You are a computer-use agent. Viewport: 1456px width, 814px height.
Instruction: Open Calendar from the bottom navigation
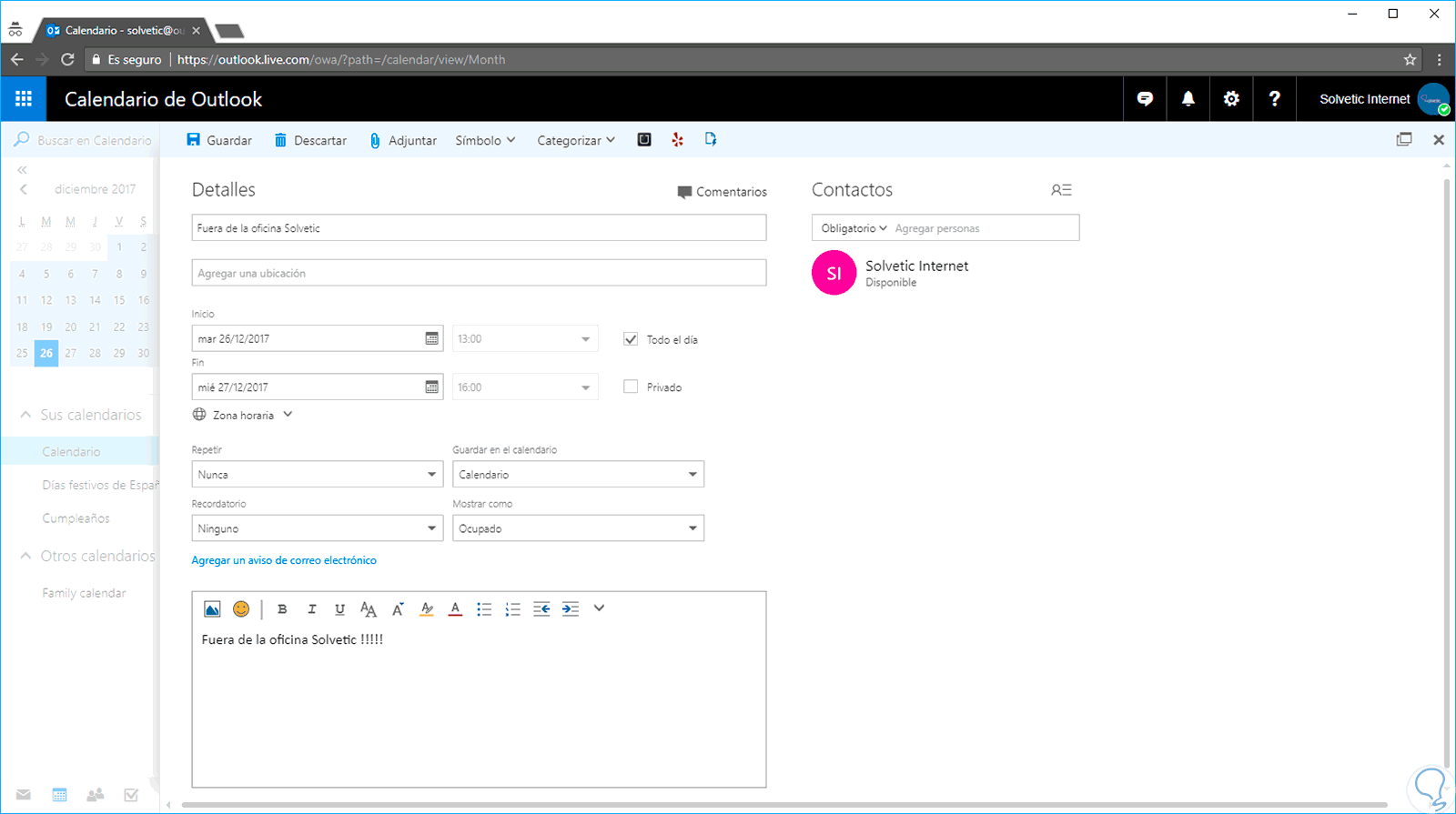coord(59,795)
